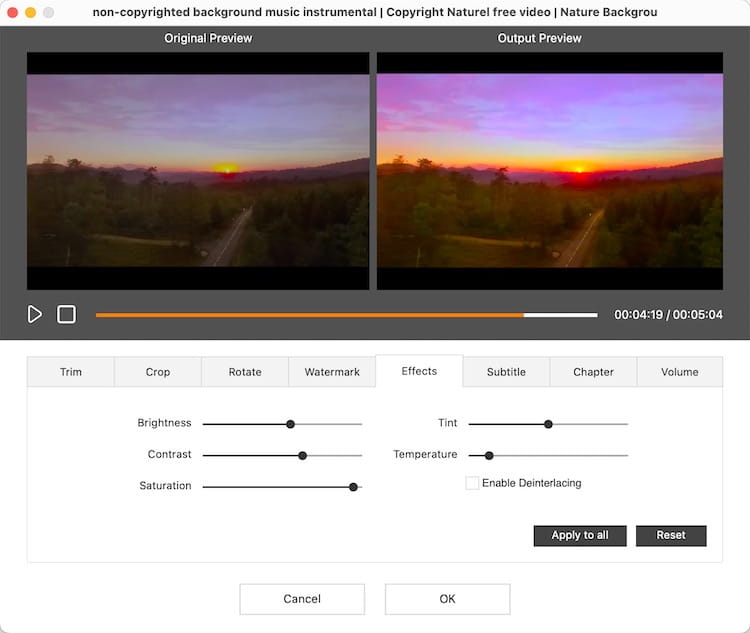Reset the effects settings

(x=671, y=535)
